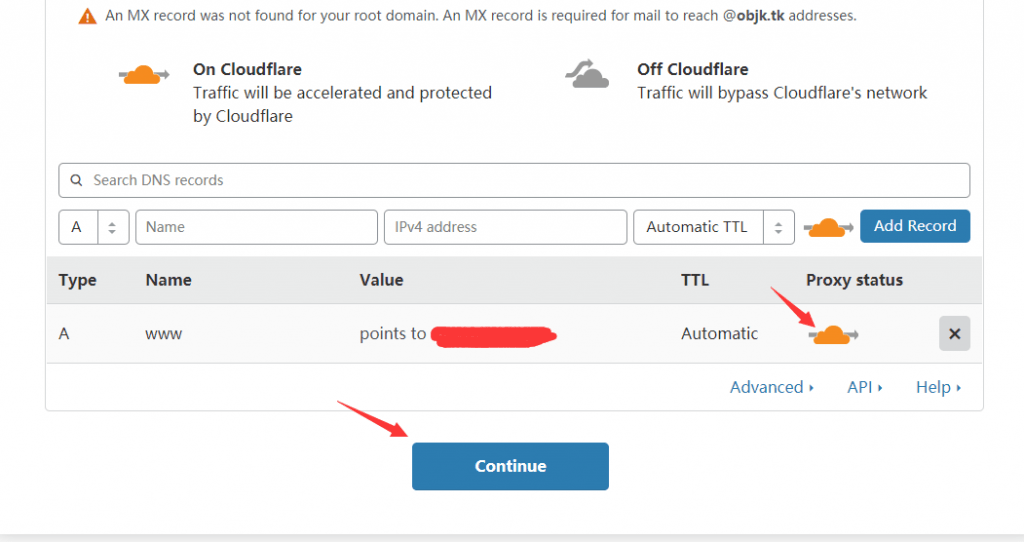
Task: Toggle proxy cloud for the new record
Action: click(828, 227)
